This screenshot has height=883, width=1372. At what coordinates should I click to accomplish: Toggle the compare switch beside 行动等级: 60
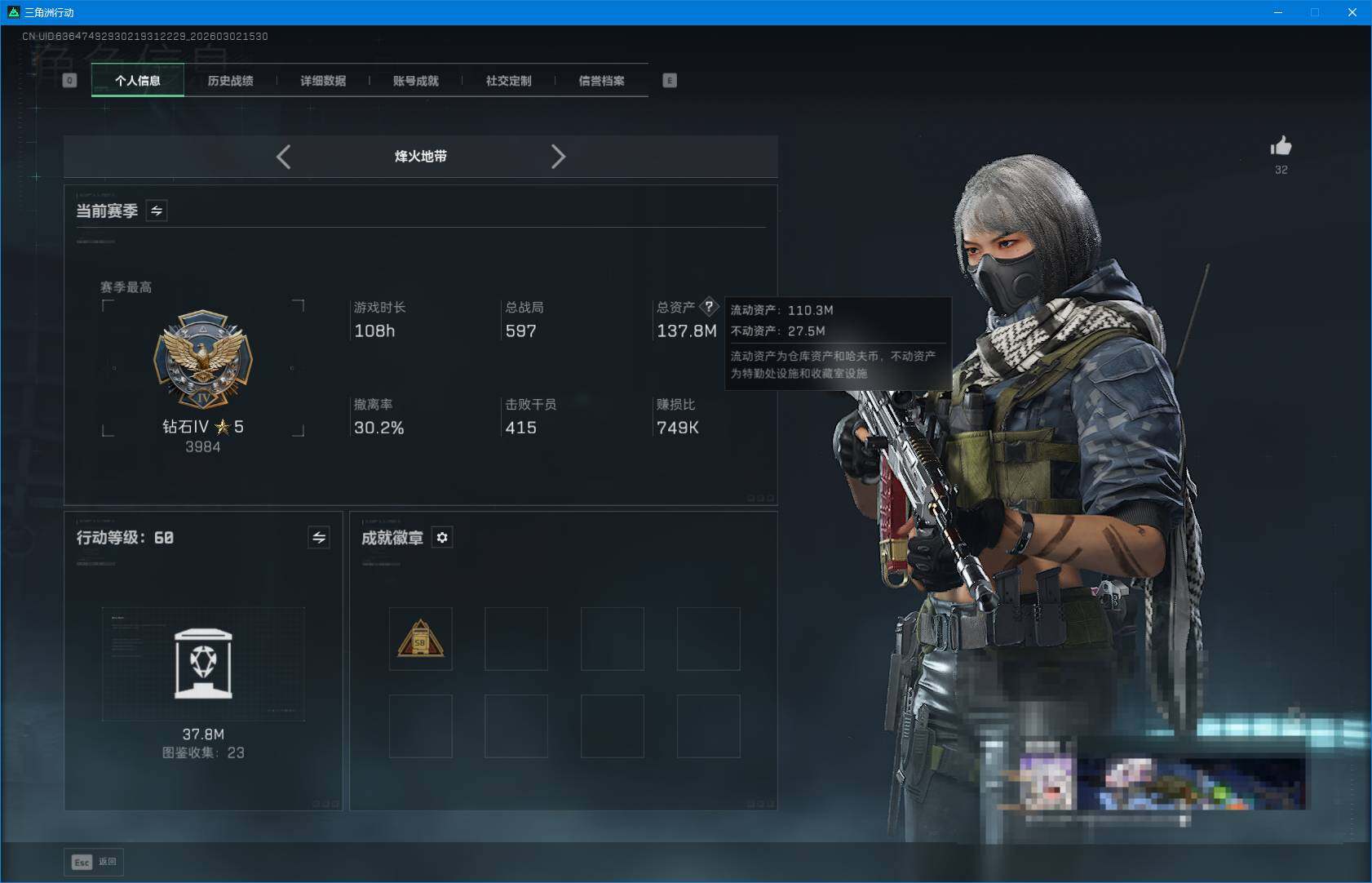[x=320, y=537]
